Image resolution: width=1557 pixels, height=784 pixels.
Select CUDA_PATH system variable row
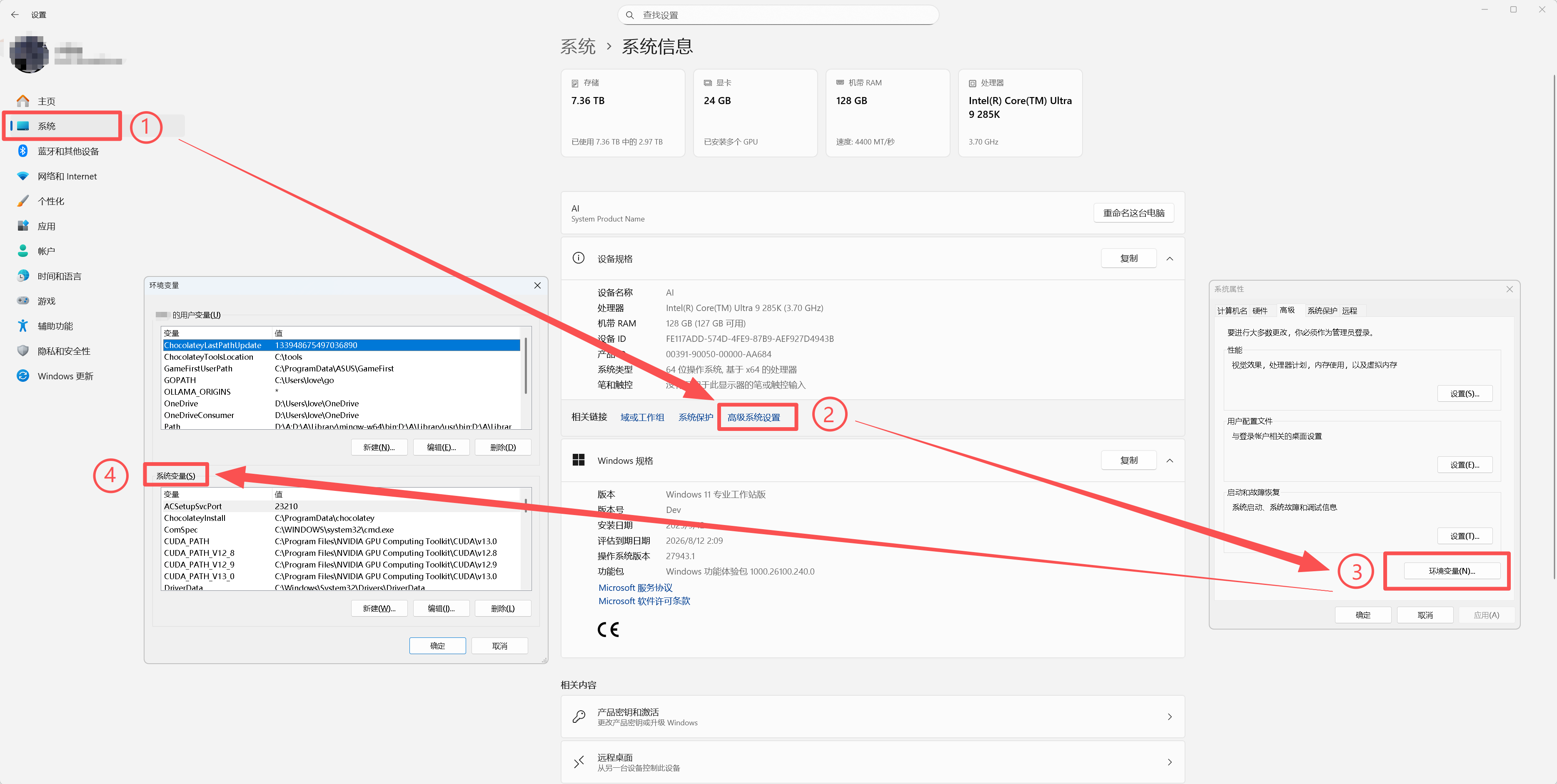[342, 541]
